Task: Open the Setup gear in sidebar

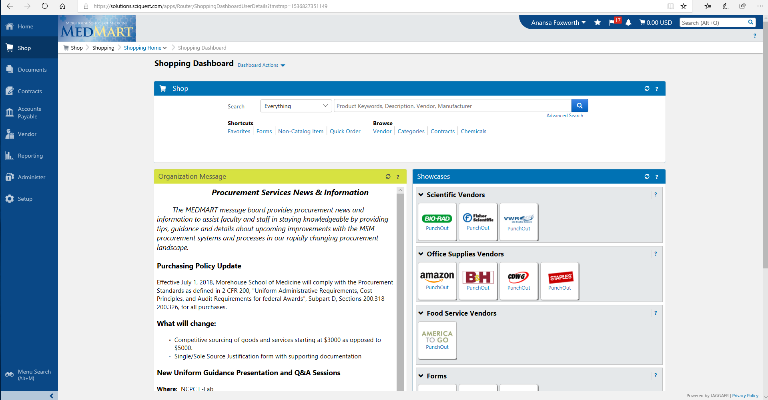Action: click(x=9, y=199)
